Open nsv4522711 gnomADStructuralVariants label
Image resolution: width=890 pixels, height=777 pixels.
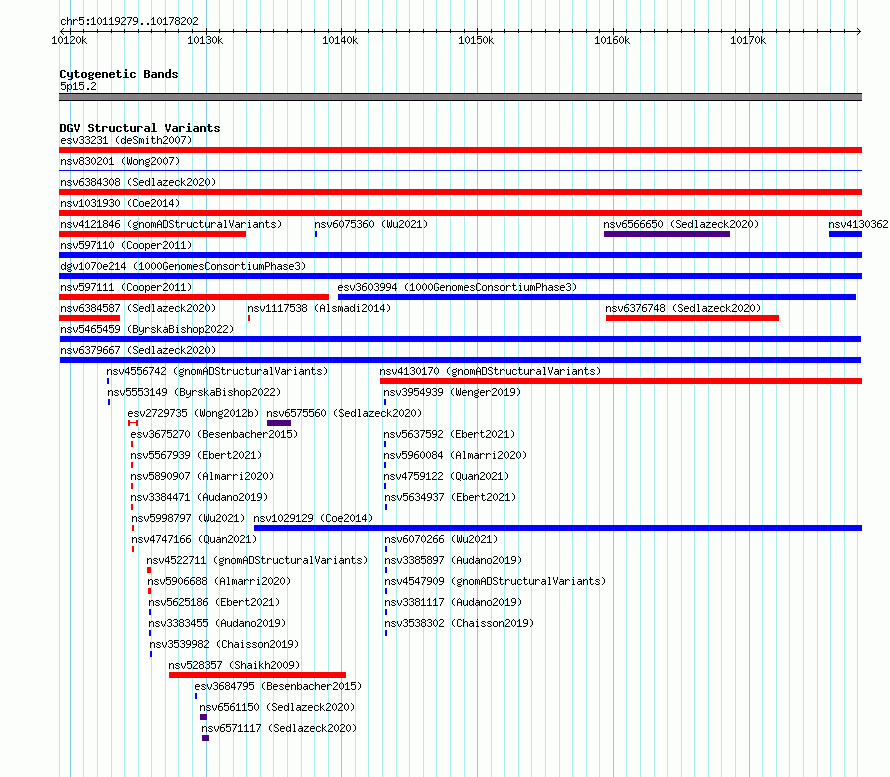[257, 560]
